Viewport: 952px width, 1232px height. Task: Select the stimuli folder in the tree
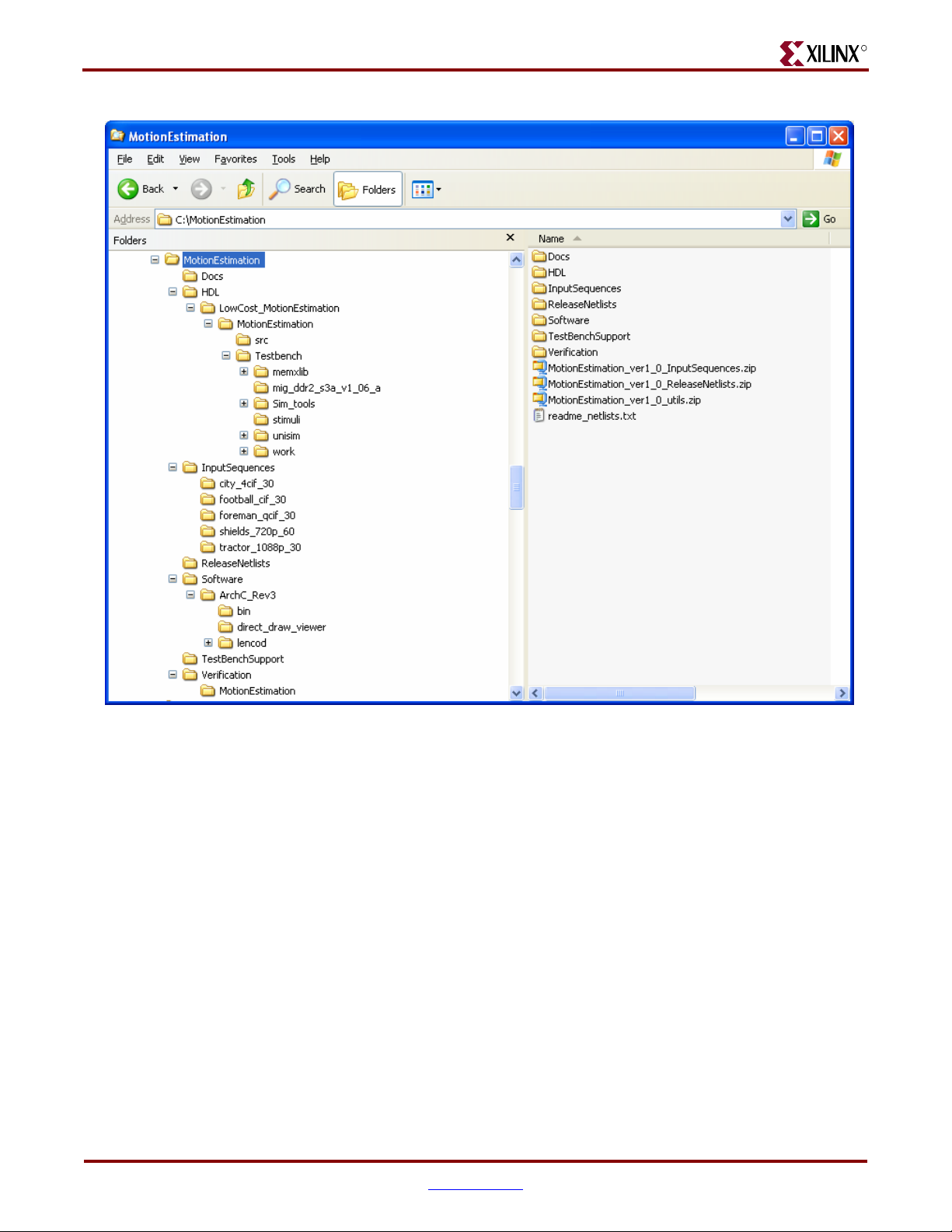pyautogui.click(x=277, y=420)
